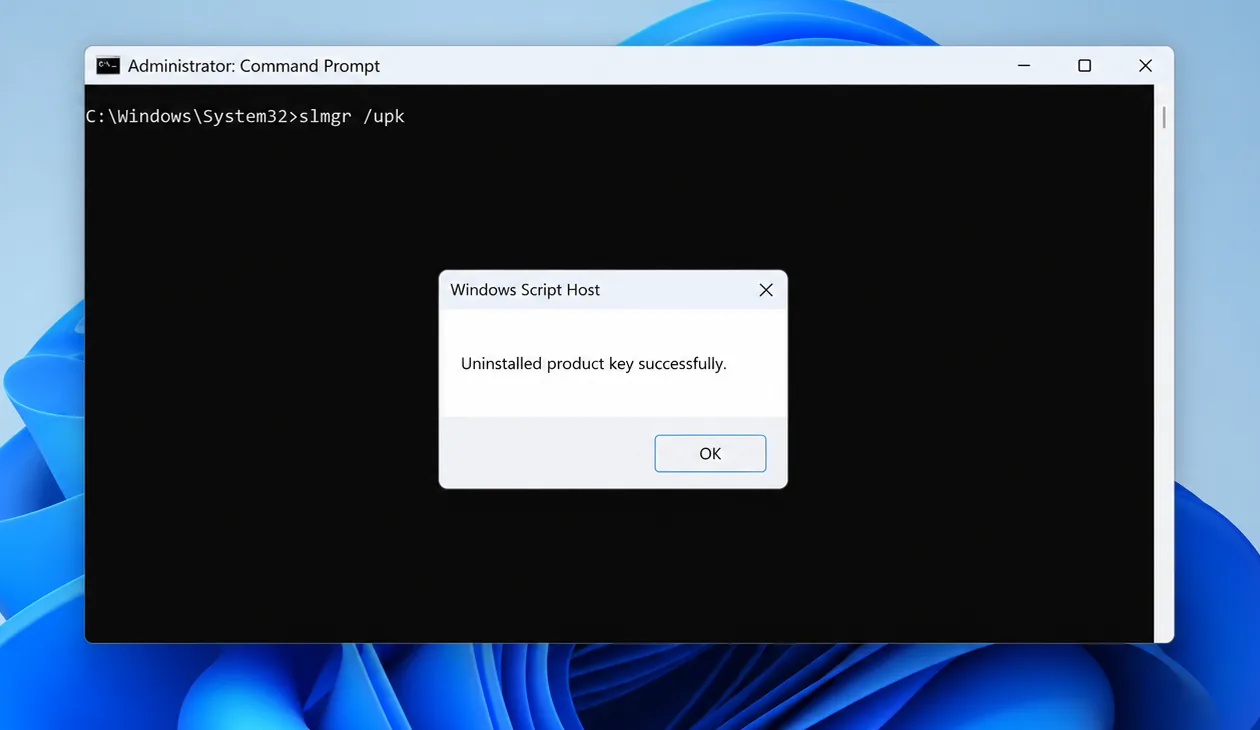The height and width of the screenshot is (730, 1260).
Task: Click the "Uninstalled product key successfully." message
Action: 594,364
